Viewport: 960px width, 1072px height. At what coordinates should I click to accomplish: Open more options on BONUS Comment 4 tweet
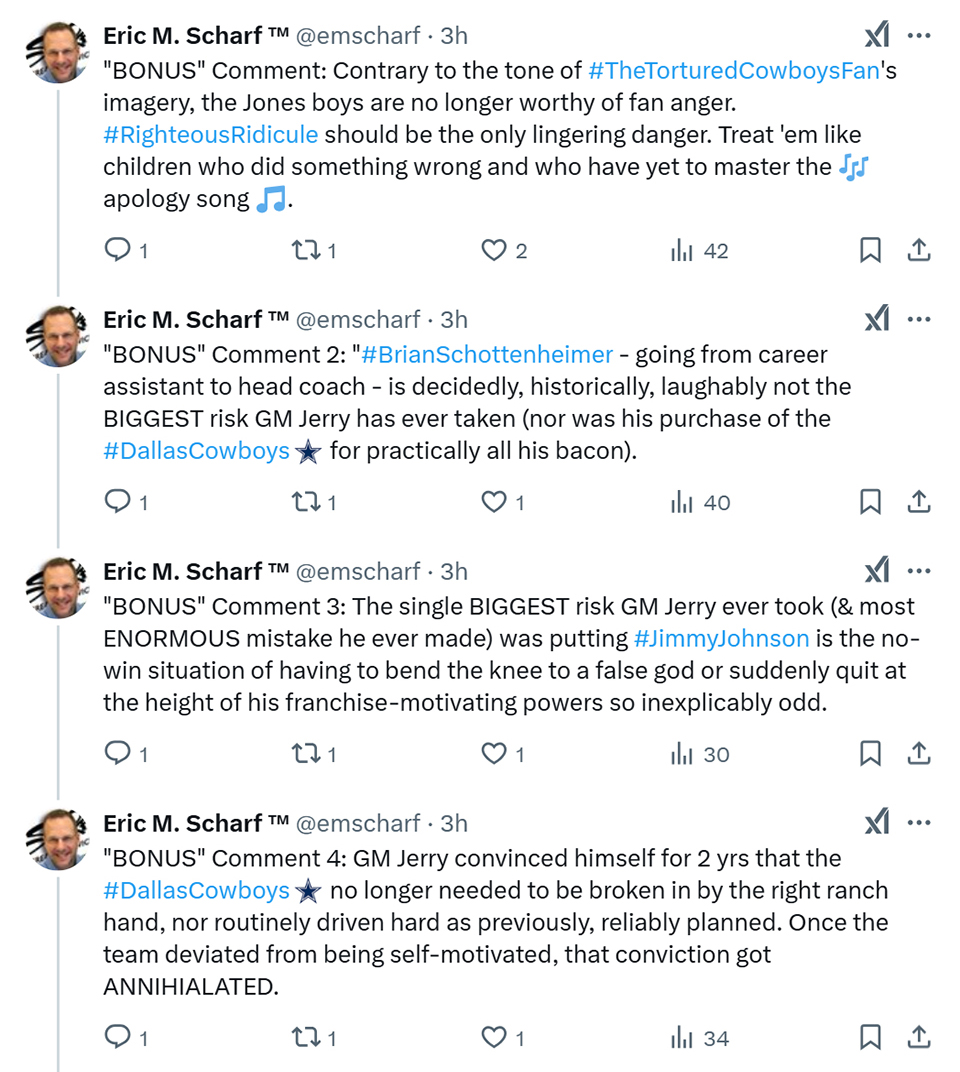919,822
